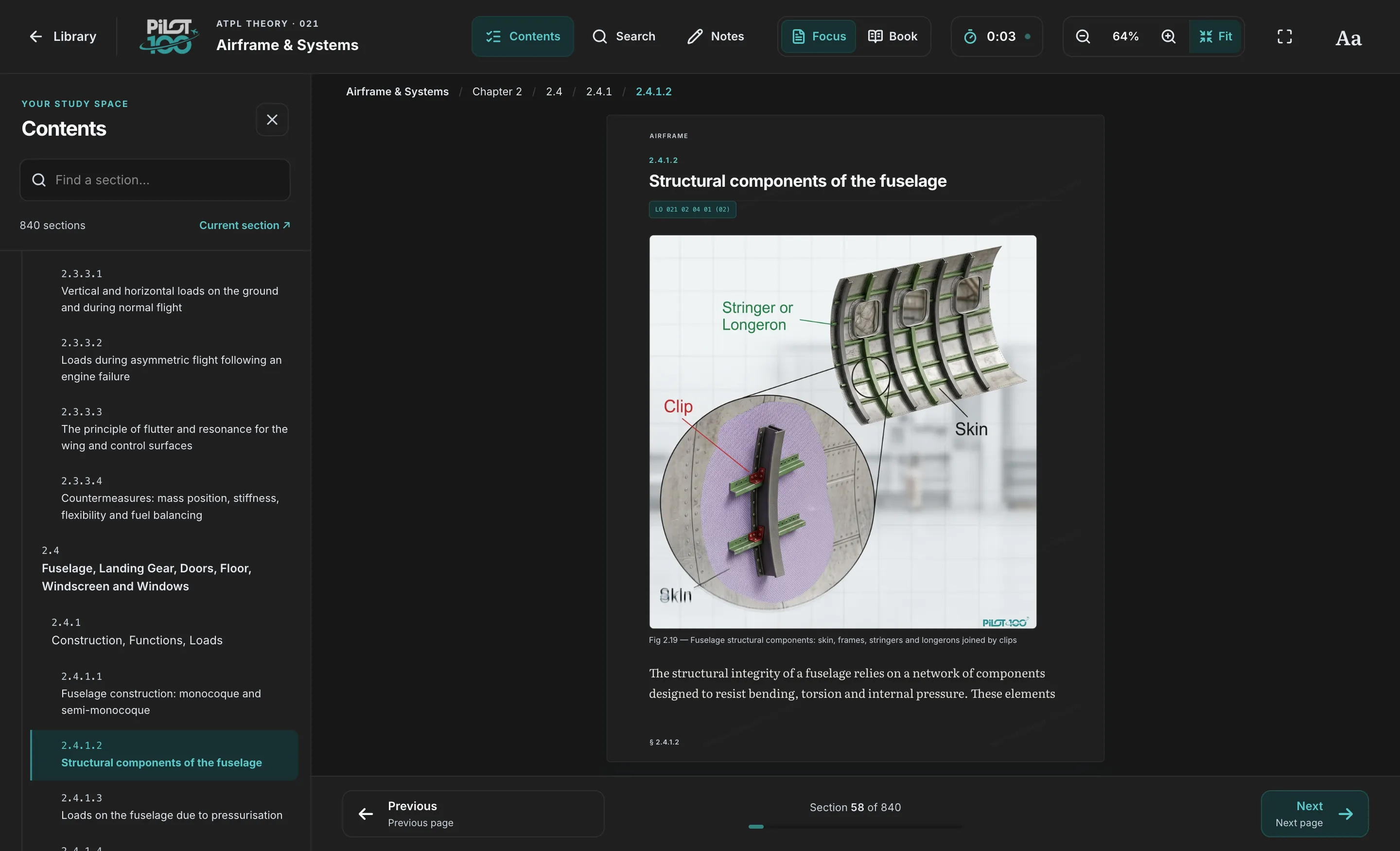The image size is (1400, 851).
Task: Open the Search tool
Action: (623, 36)
